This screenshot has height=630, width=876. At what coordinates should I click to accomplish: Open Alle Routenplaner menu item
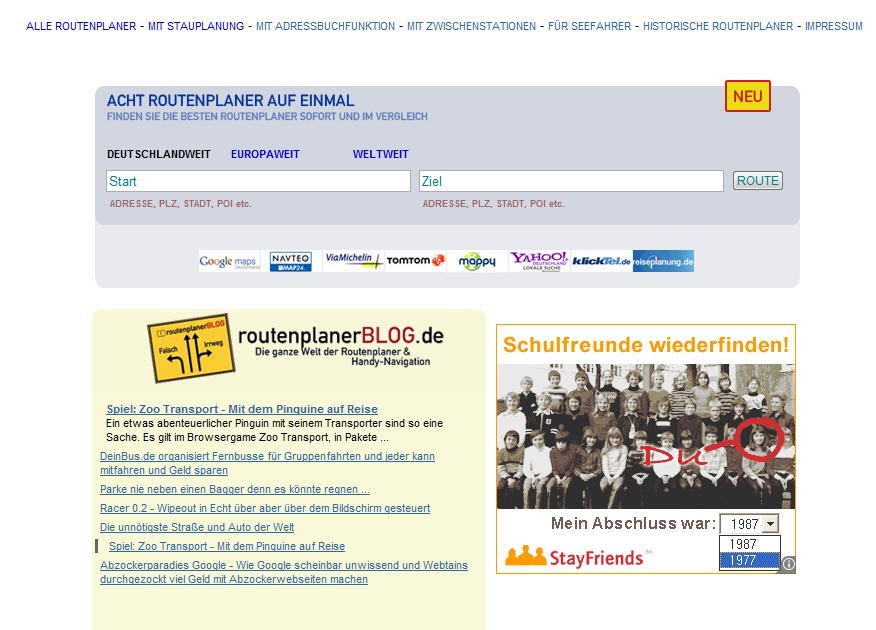[x=81, y=26]
